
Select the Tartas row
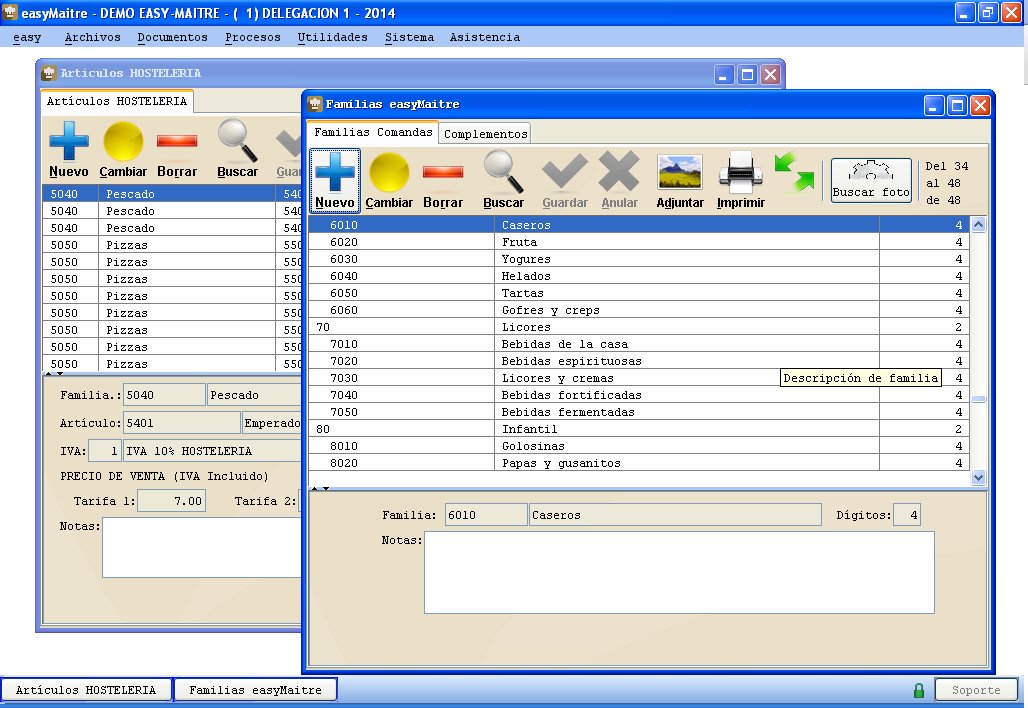coord(639,293)
